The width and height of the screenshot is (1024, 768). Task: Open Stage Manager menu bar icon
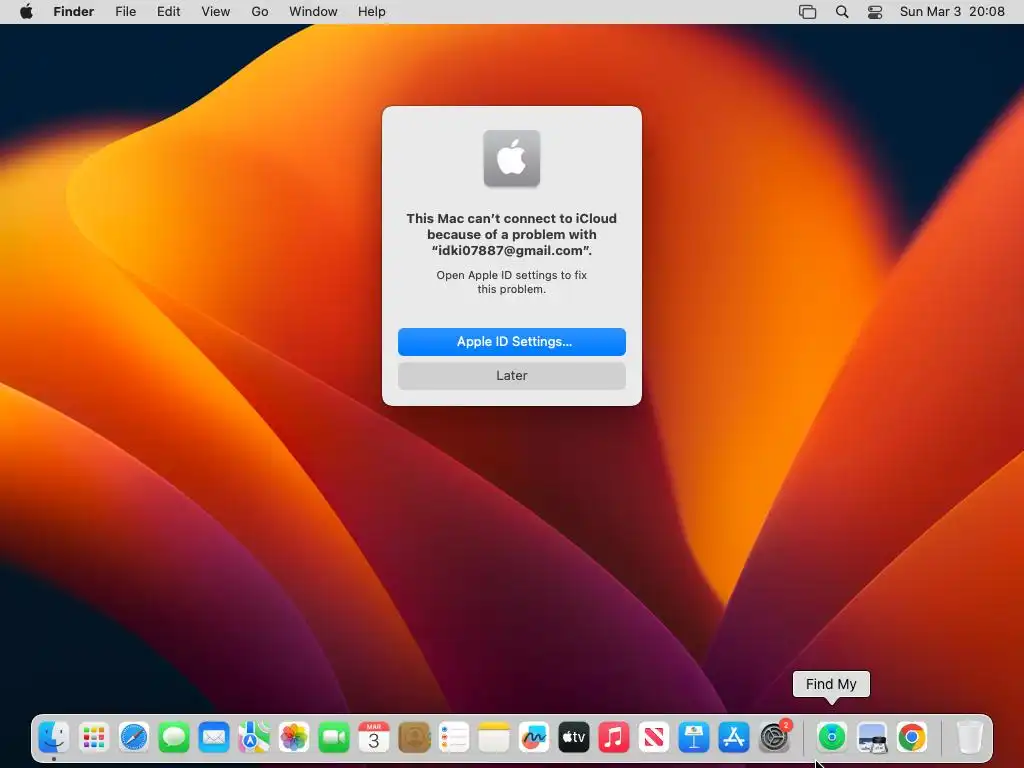(x=808, y=12)
